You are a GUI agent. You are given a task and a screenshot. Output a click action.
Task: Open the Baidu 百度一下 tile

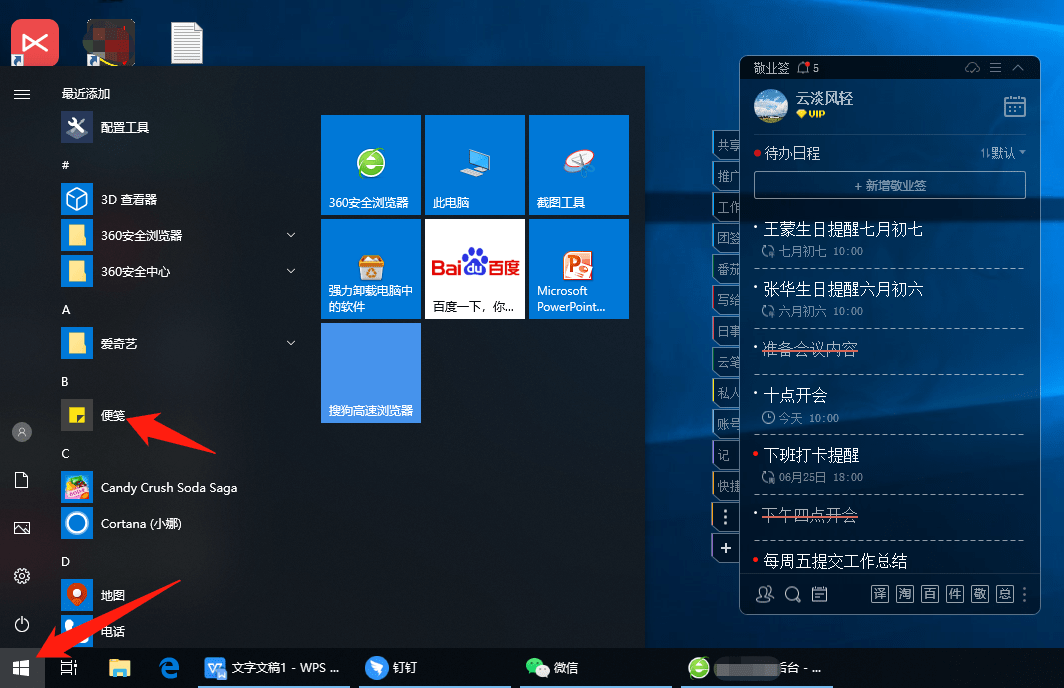pos(474,269)
